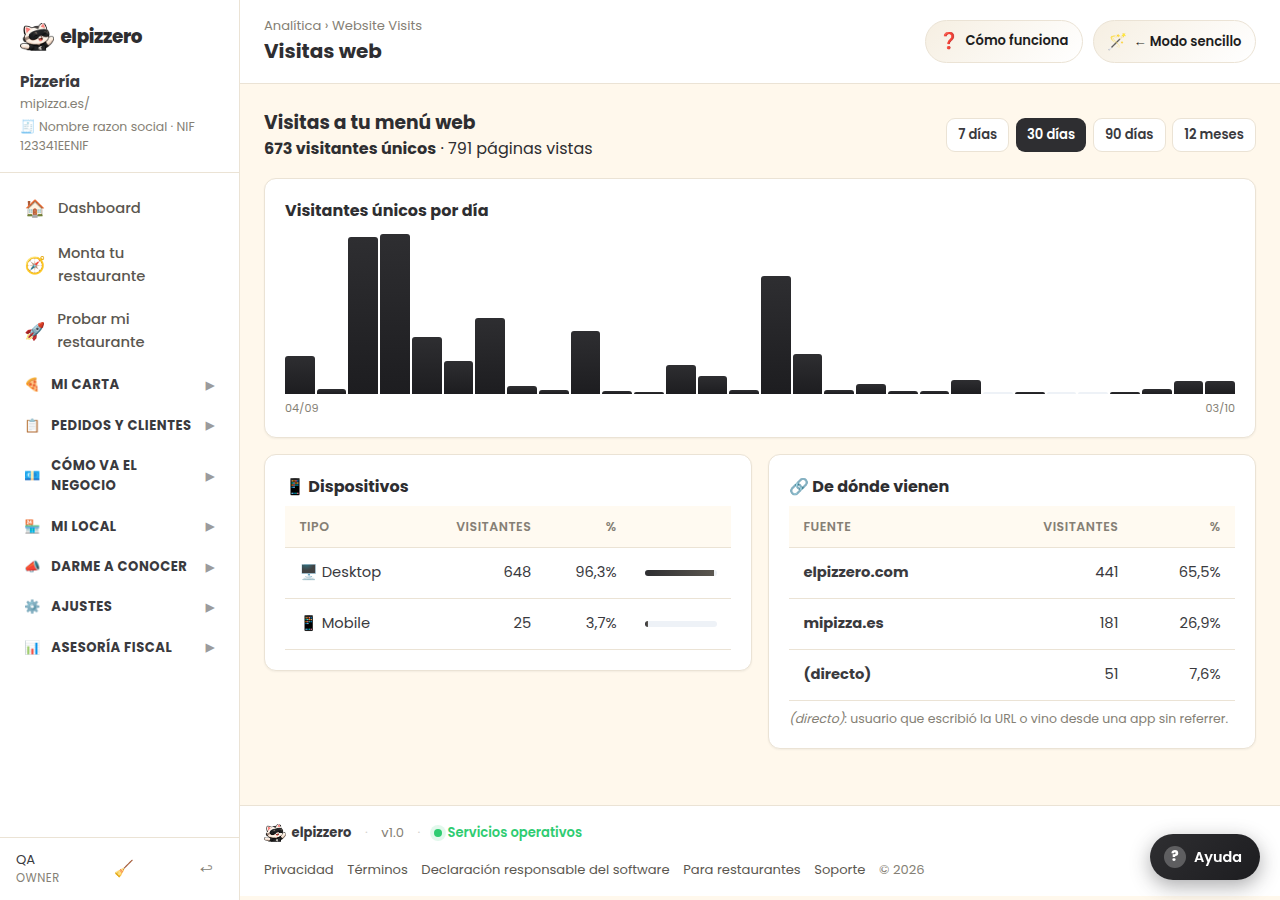Screen dimensions: 1280x900
Task: Click the mipizza.es source row
Action: pos(1012,624)
